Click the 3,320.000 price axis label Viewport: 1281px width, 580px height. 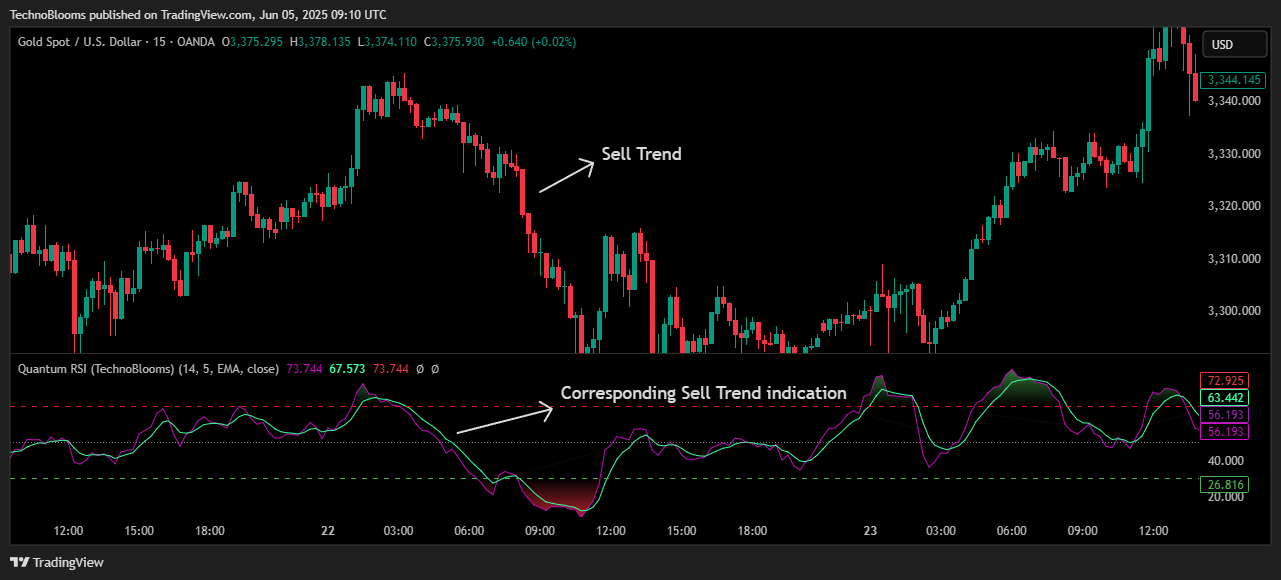(1235, 206)
